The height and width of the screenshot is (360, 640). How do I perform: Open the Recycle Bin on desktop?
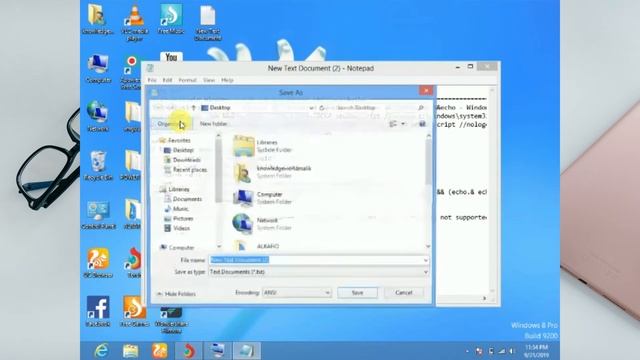coord(98,166)
